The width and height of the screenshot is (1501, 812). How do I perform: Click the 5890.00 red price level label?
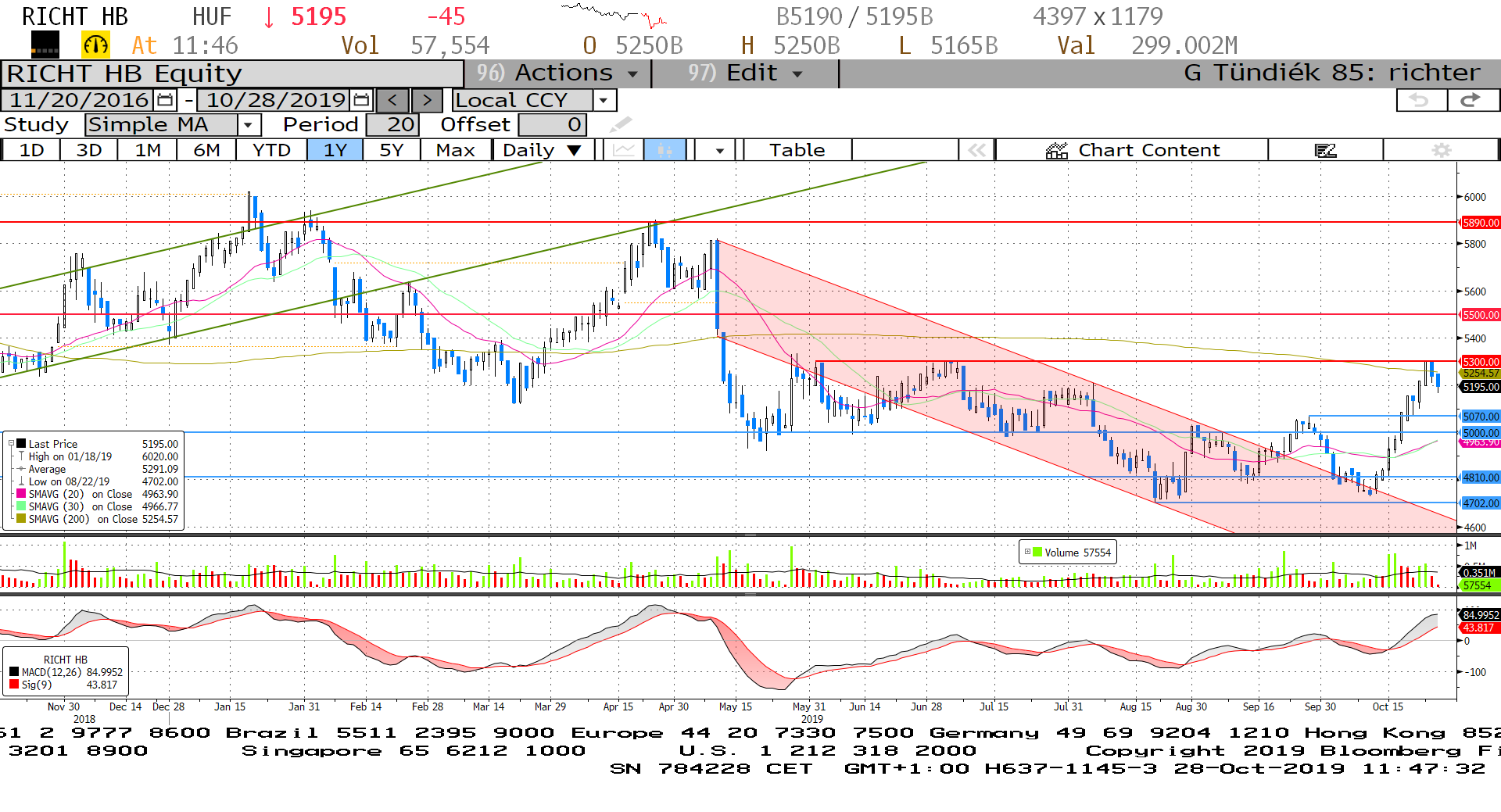(x=1481, y=223)
